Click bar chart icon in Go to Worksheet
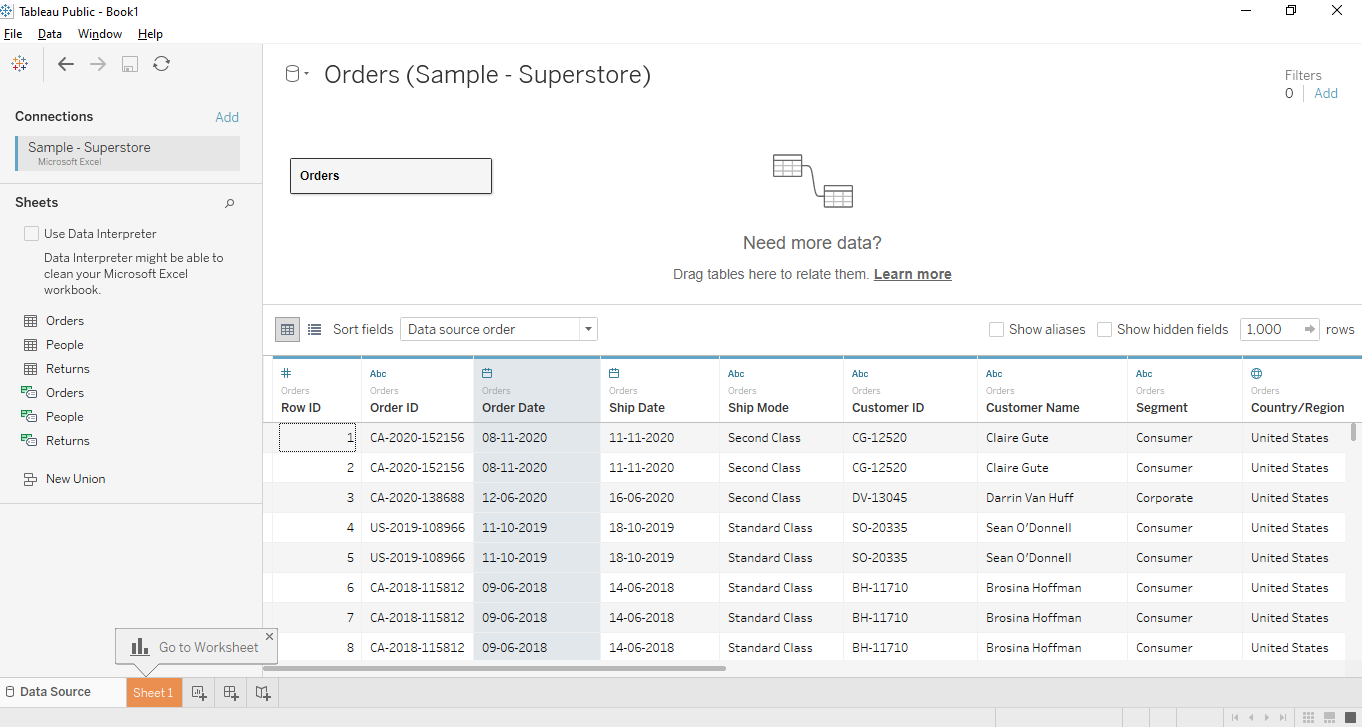The height and width of the screenshot is (727, 1362). point(140,647)
